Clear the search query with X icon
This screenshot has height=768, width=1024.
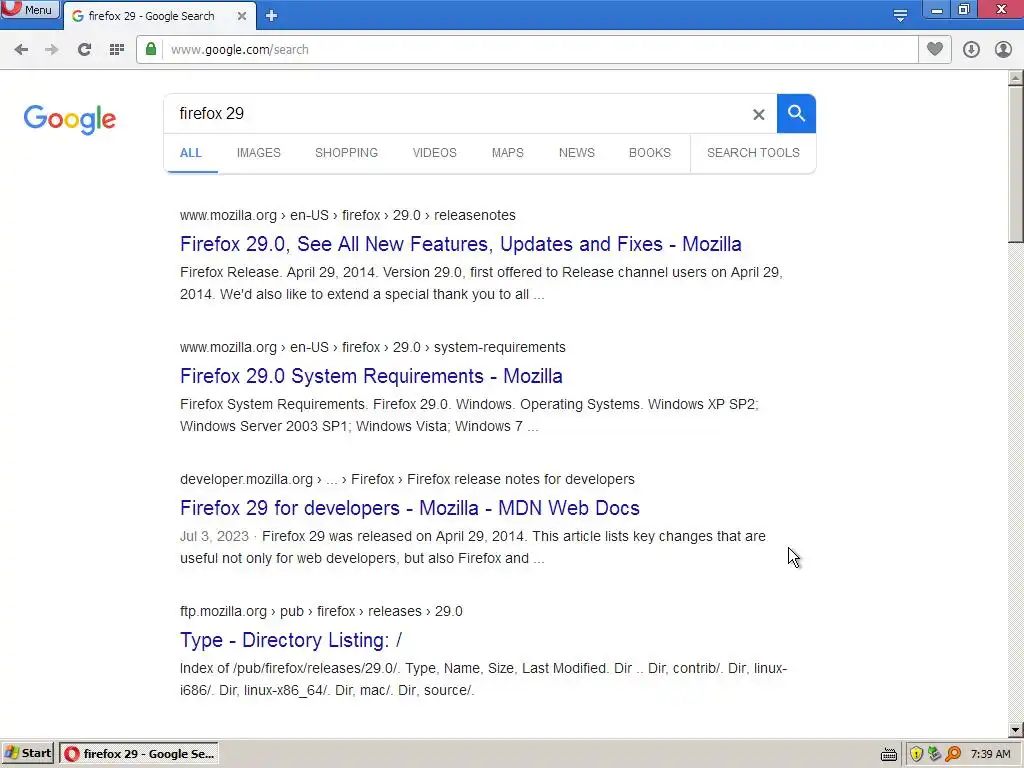pyautogui.click(x=758, y=114)
